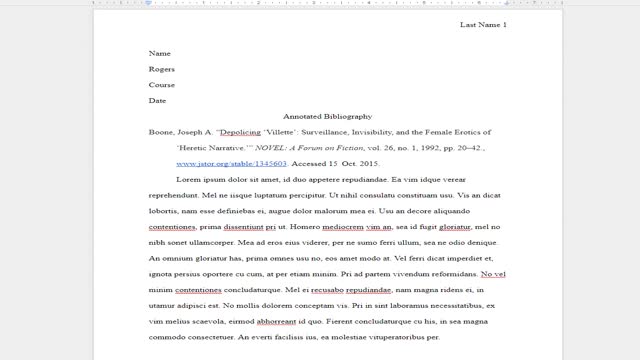Click the underlined word 'abhorreant'

click(276, 322)
